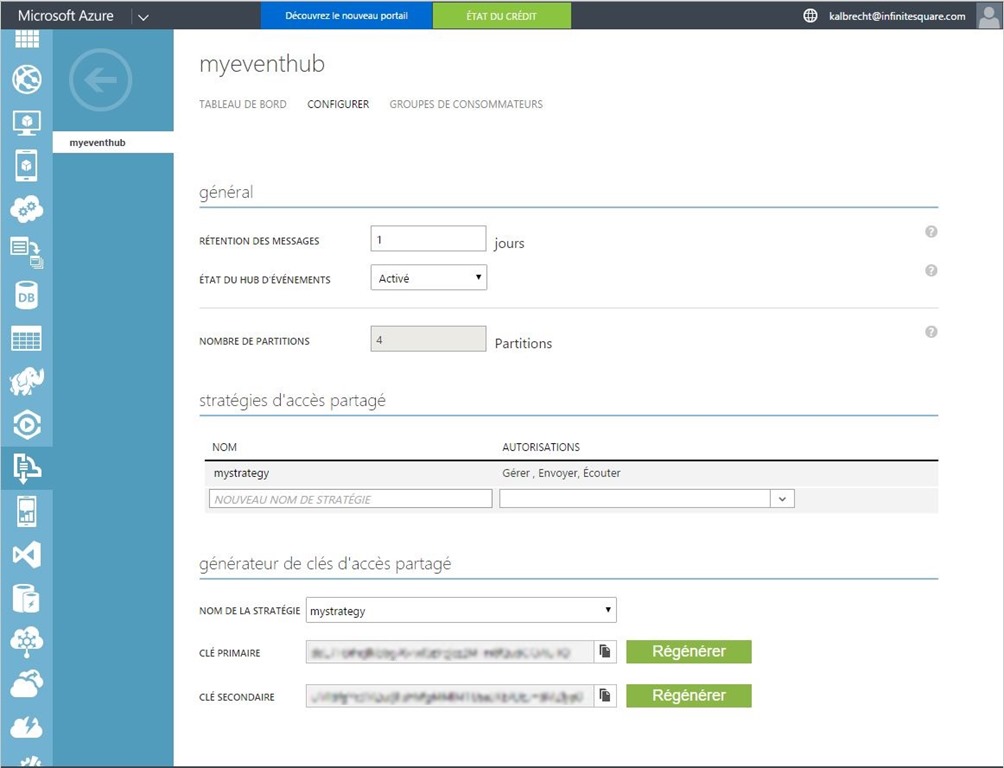Click the Nouveau nom de stratégie field
Viewport: 1004px width, 768px height.
pyautogui.click(x=350, y=498)
